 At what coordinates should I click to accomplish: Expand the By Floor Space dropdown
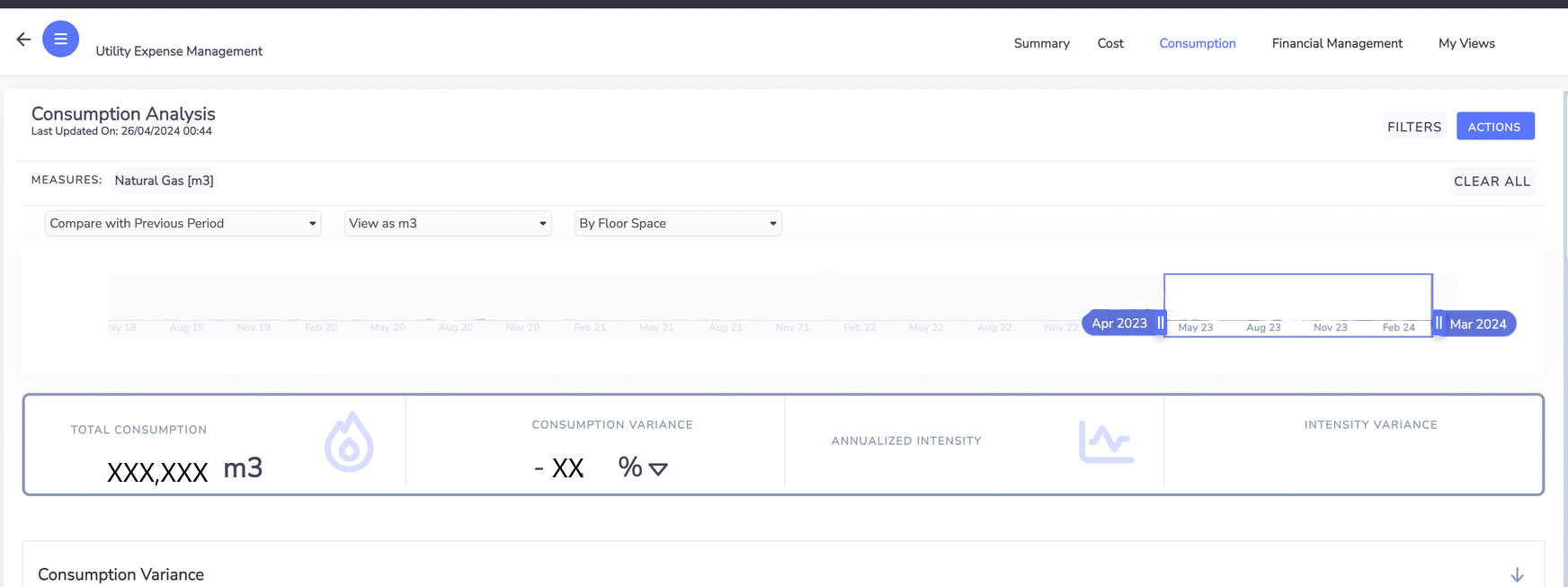[678, 224]
